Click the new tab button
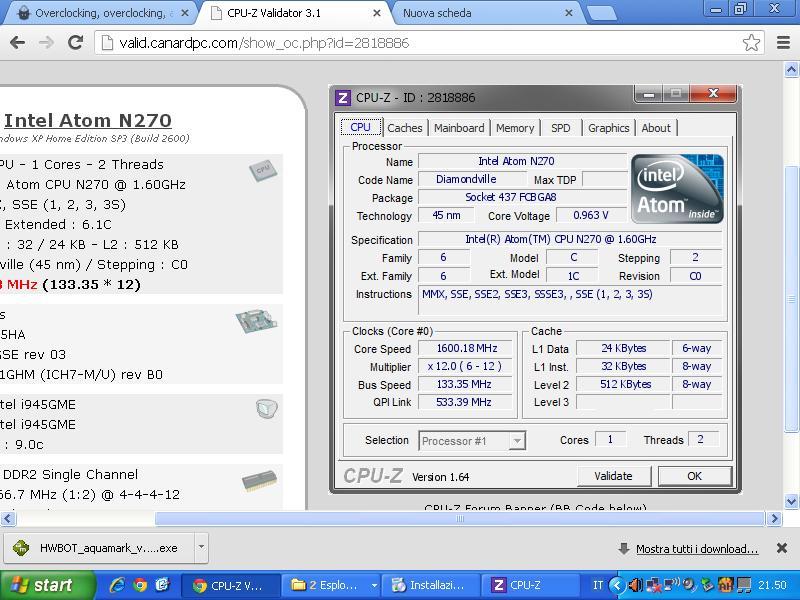Image resolution: width=800 pixels, height=600 pixels. (x=601, y=13)
